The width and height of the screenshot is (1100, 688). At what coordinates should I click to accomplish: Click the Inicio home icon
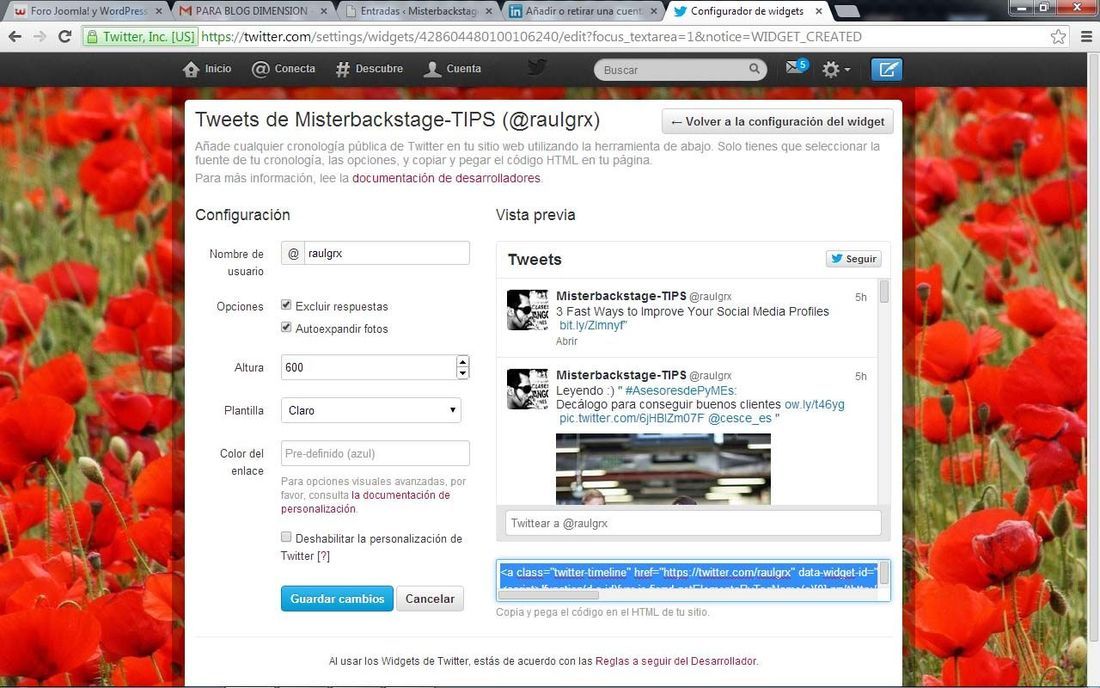pos(191,69)
